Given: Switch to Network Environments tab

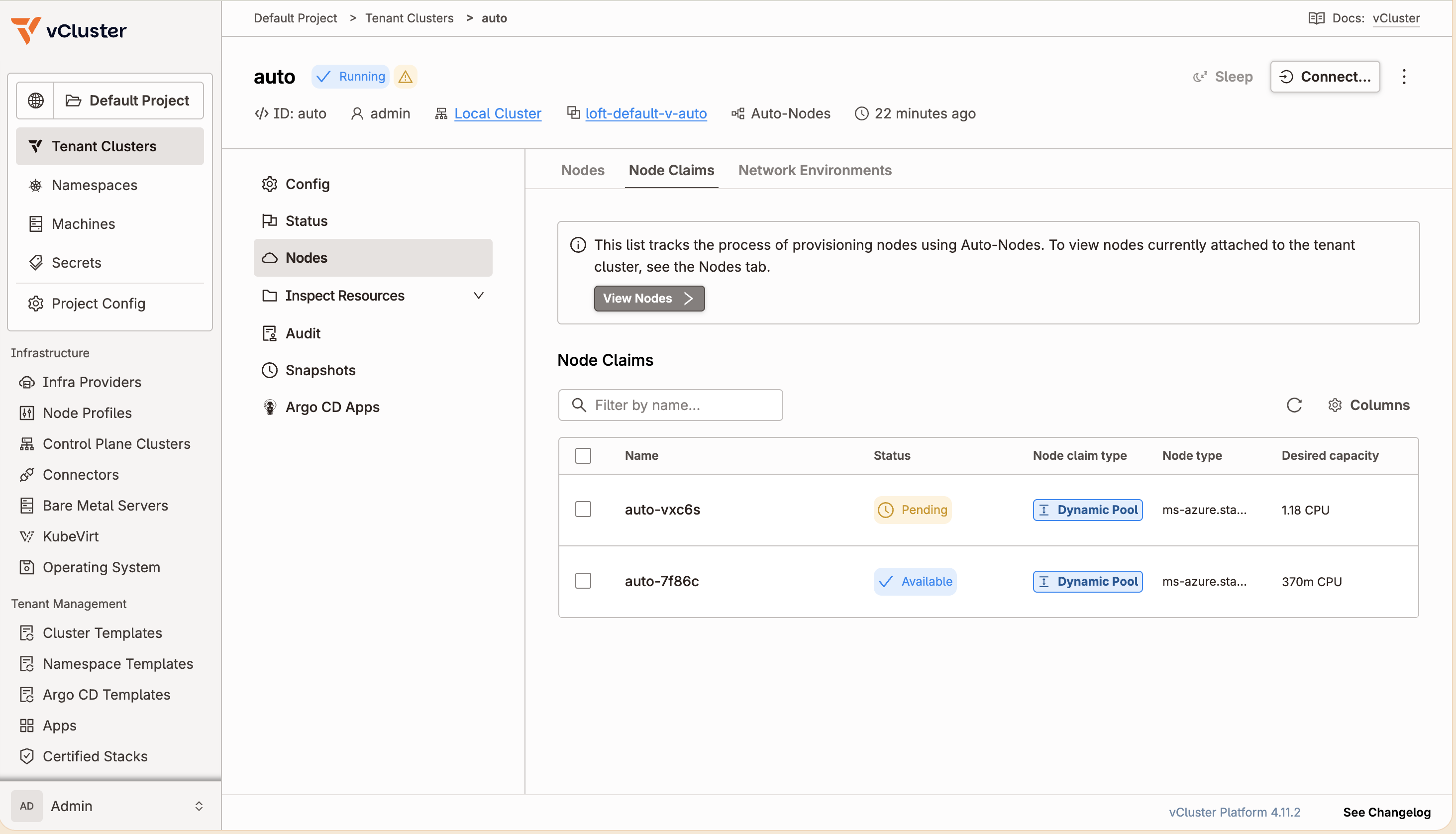Looking at the screenshot, I should tap(815, 170).
